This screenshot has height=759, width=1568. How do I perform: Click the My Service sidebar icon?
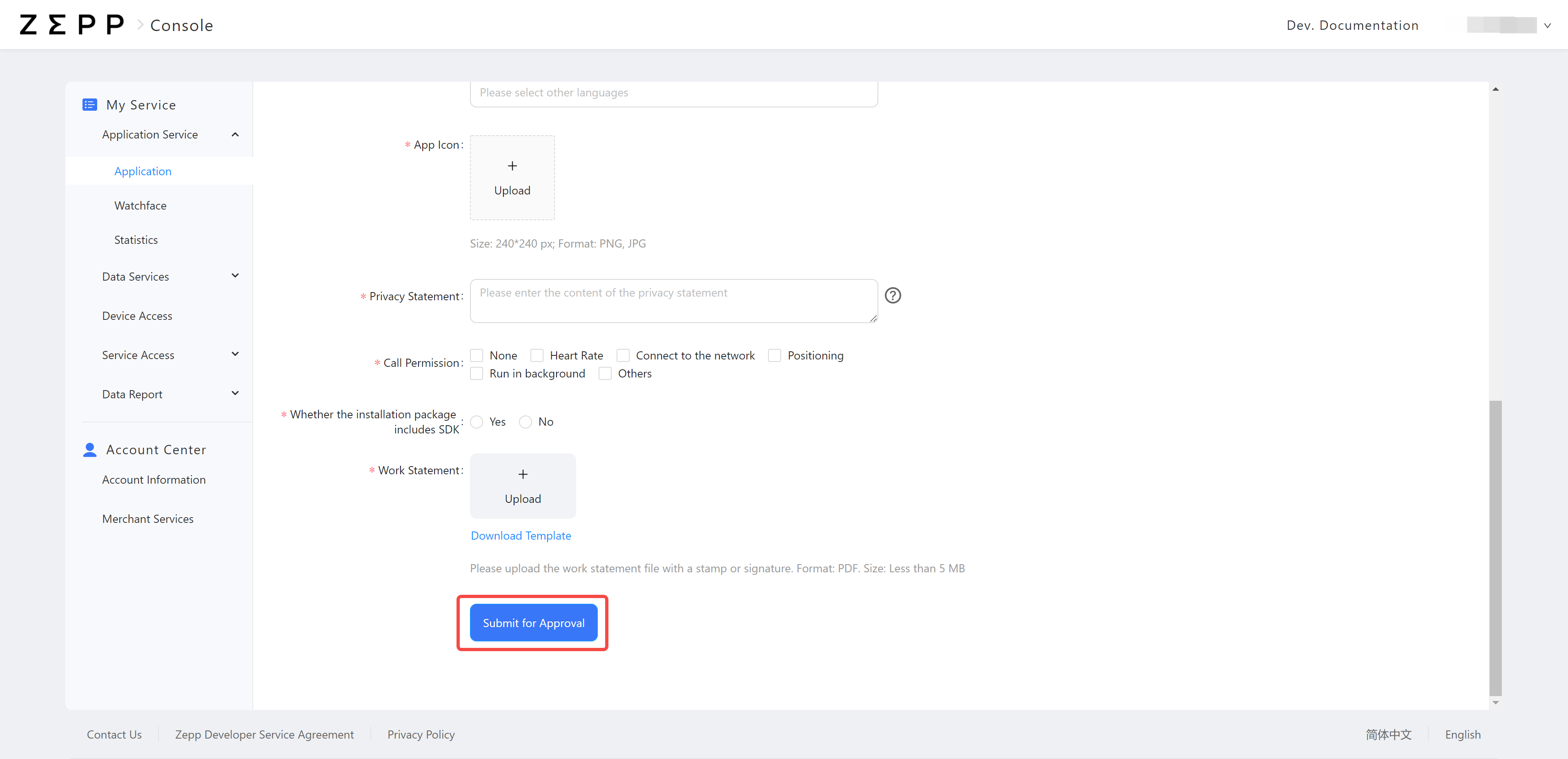[89, 104]
